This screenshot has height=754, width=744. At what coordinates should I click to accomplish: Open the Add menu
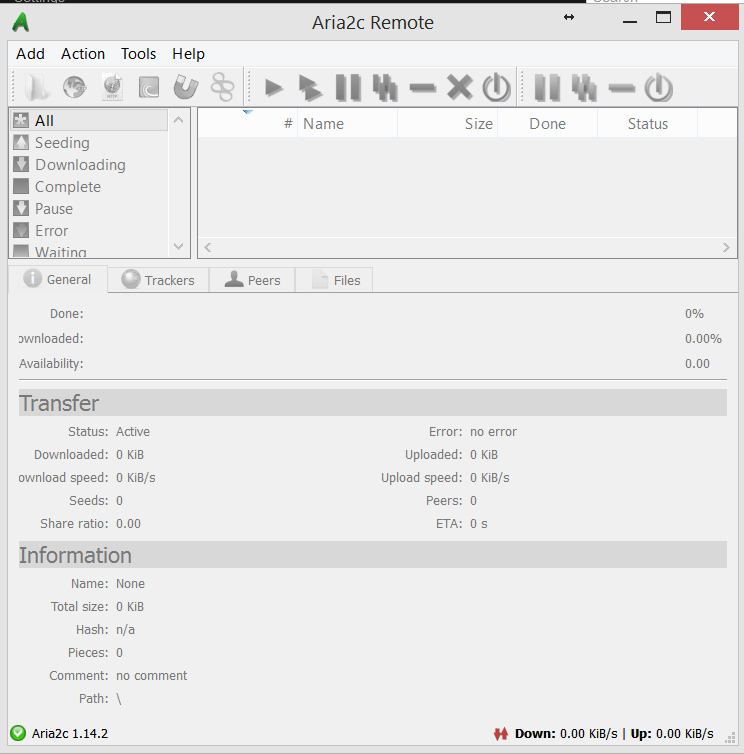tap(31, 54)
